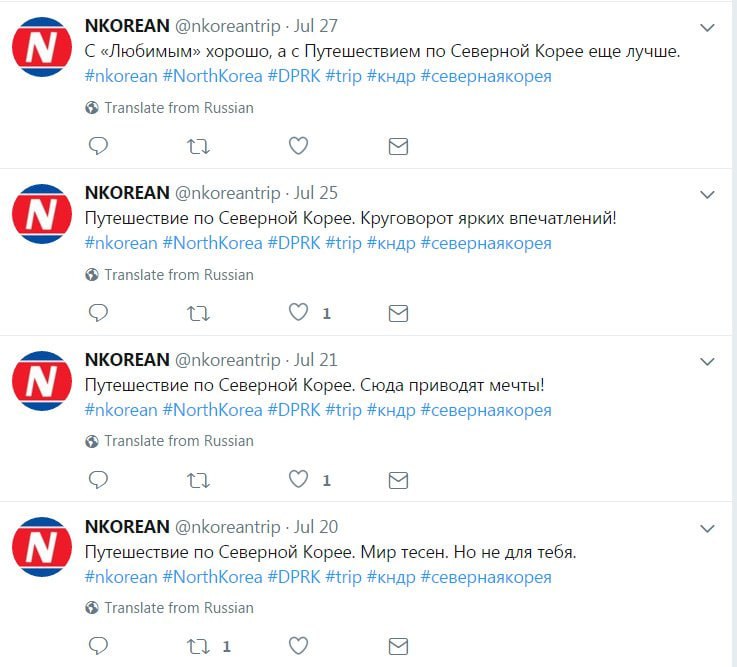This screenshot has width=737, height=667.
Task: Retweet the Jul 21 tweet
Action: point(198,480)
